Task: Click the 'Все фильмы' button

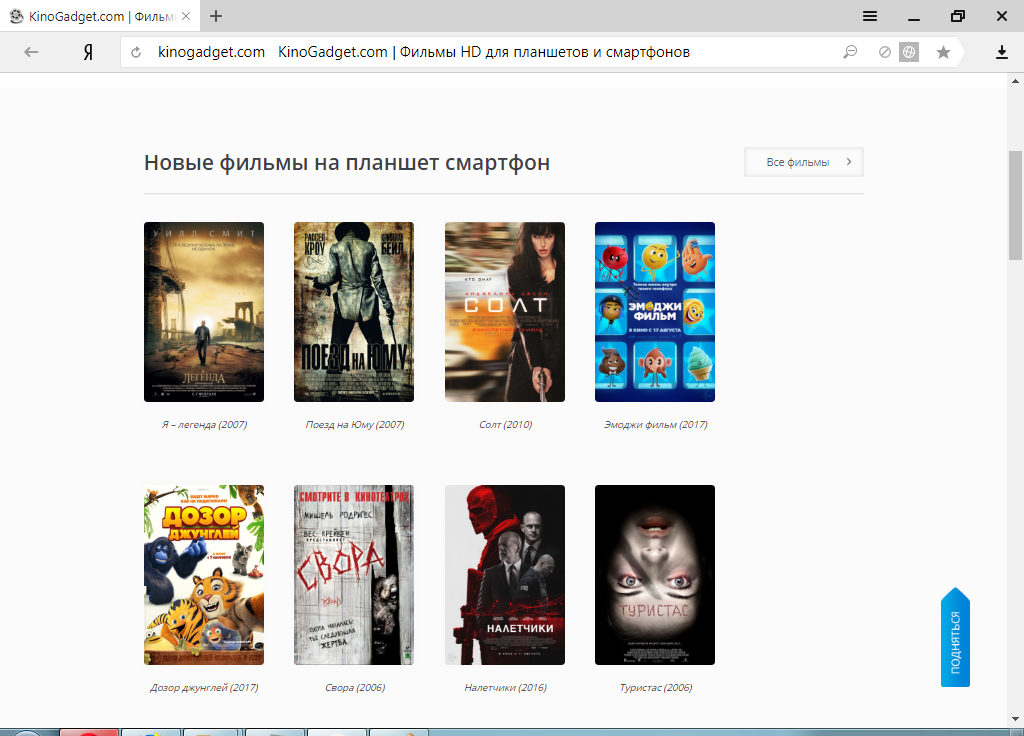Action: (804, 162)
